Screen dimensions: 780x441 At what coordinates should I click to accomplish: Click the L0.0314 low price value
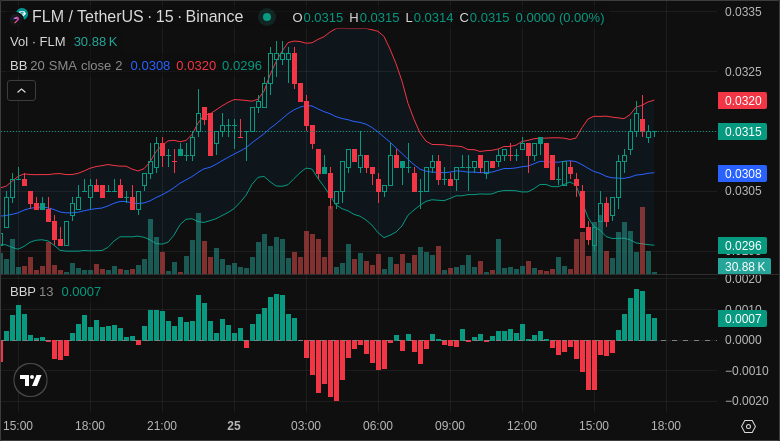pyautogui.click(x=429, y=18)
